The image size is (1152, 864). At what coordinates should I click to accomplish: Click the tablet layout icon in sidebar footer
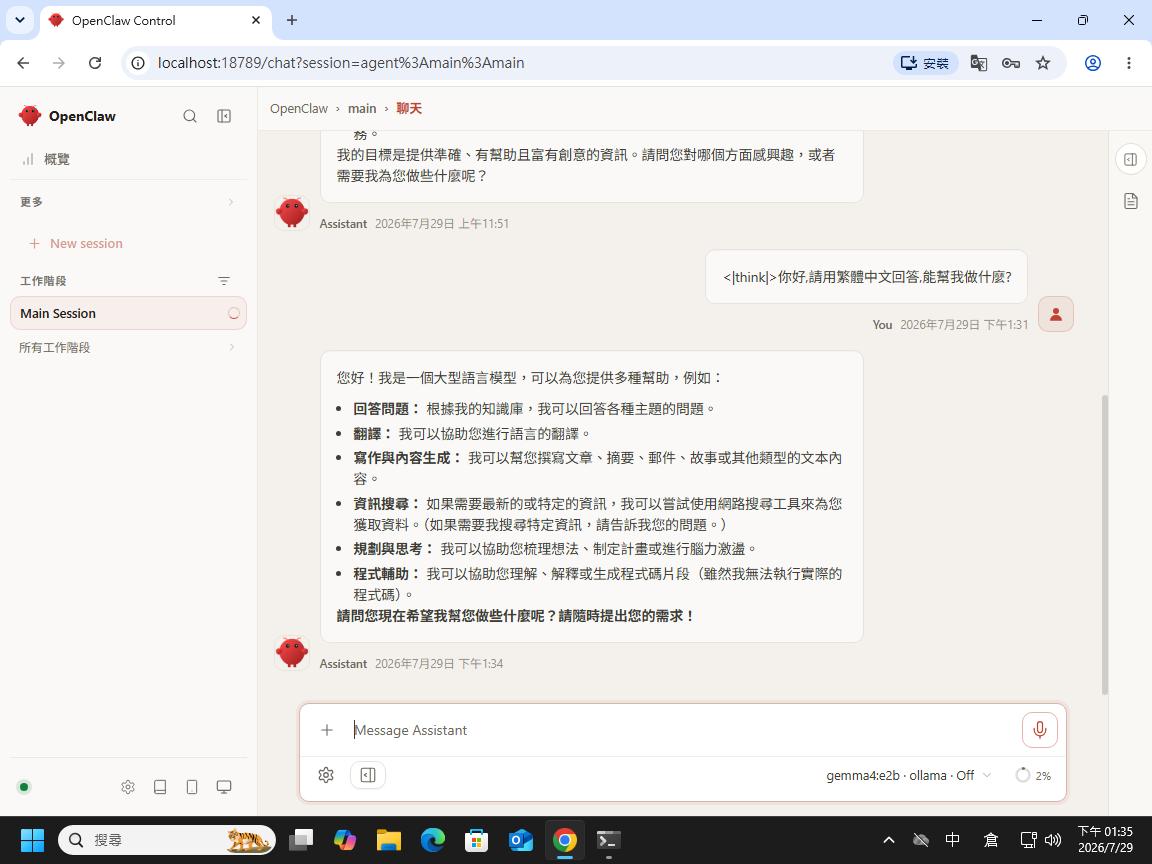160,787
